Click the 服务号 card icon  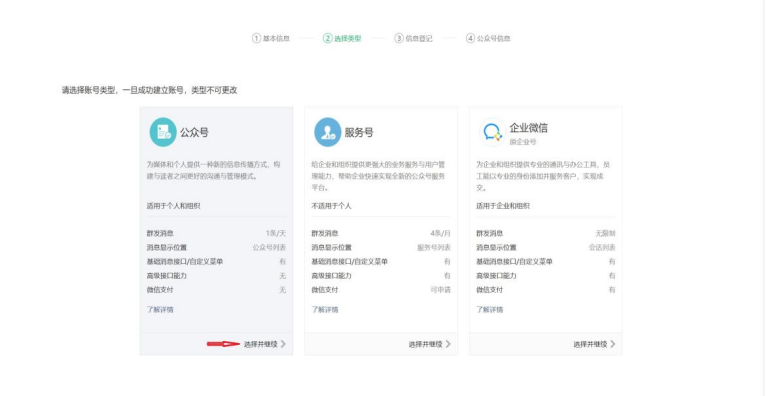[327, 132]
